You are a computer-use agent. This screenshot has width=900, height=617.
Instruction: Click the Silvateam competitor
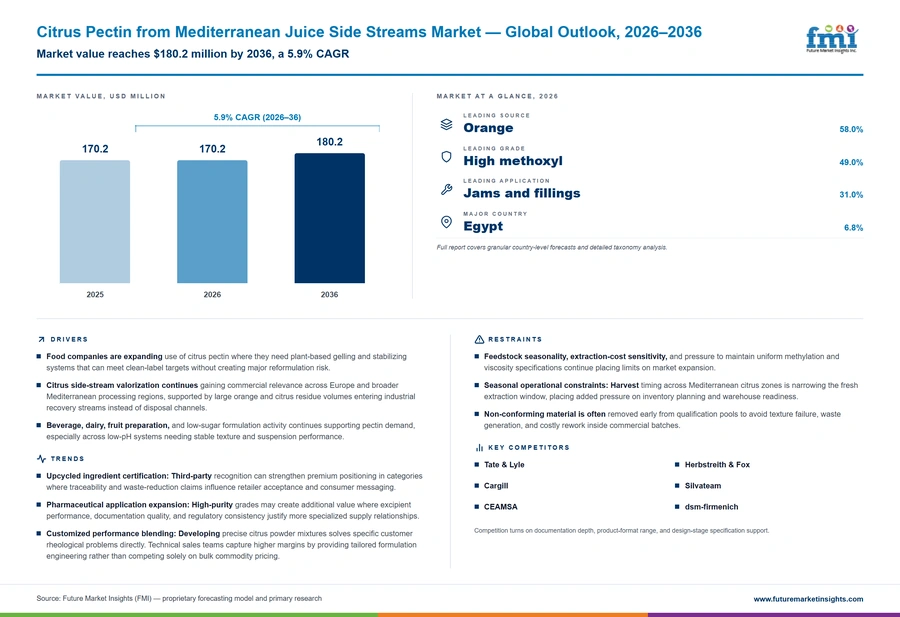coord(703,486)
